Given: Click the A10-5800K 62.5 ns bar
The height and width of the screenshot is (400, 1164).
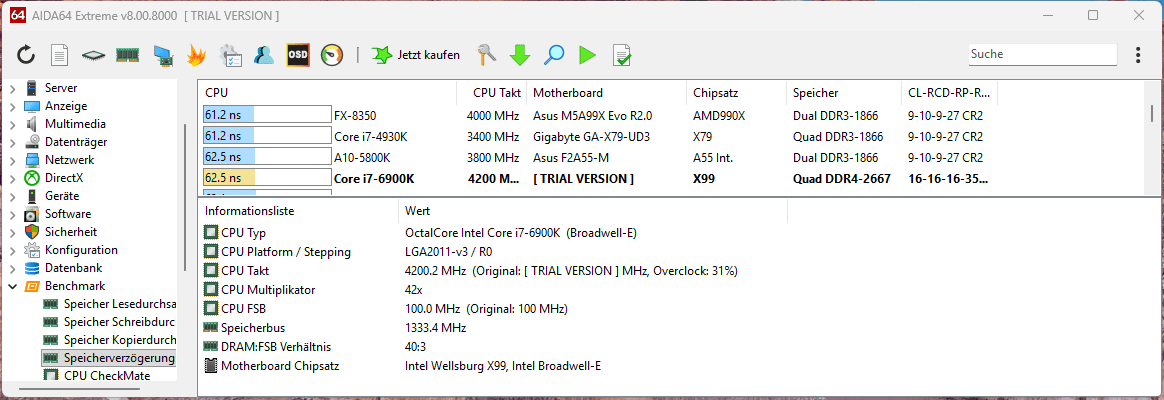Looking at the screenshot, I should [x=267, y=157].
